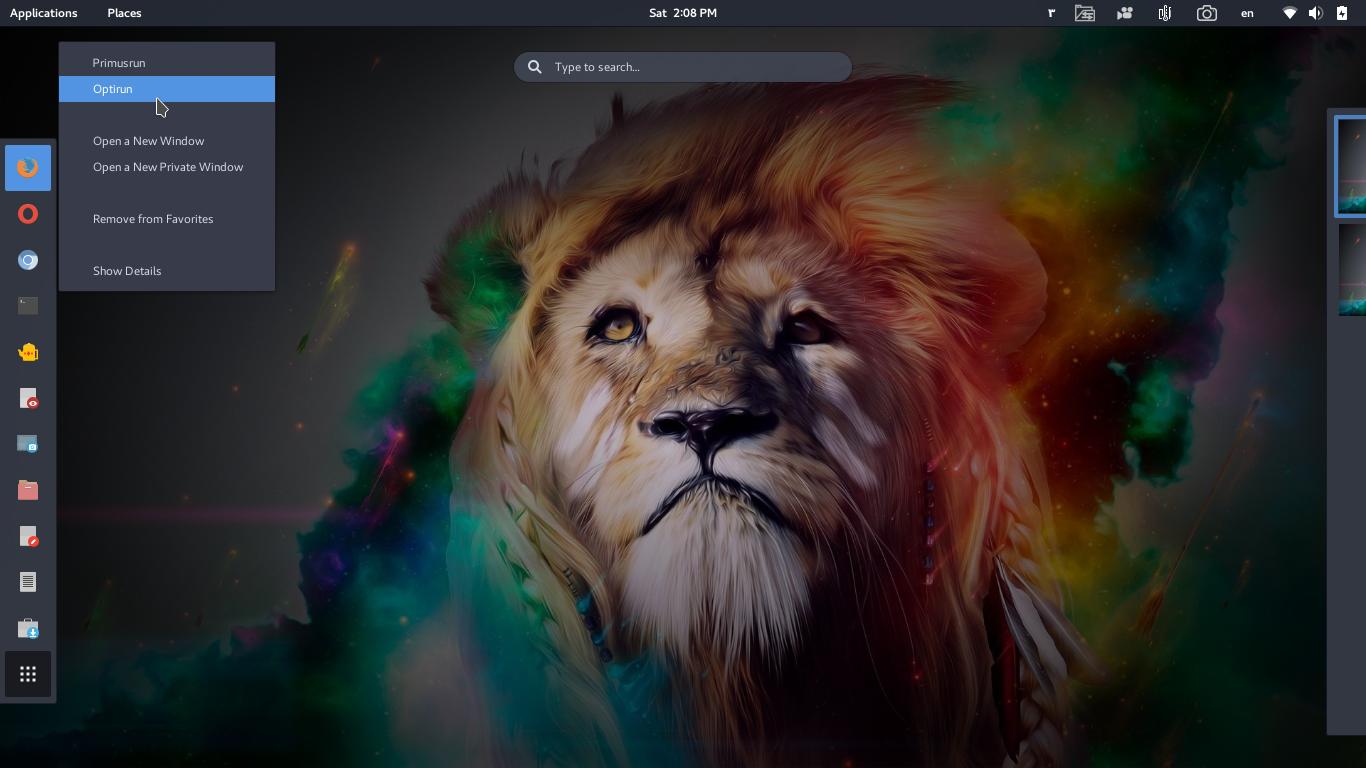Open the red Files folder icon
This screenshot has width=1366, height=768.
tap(28, 490)
